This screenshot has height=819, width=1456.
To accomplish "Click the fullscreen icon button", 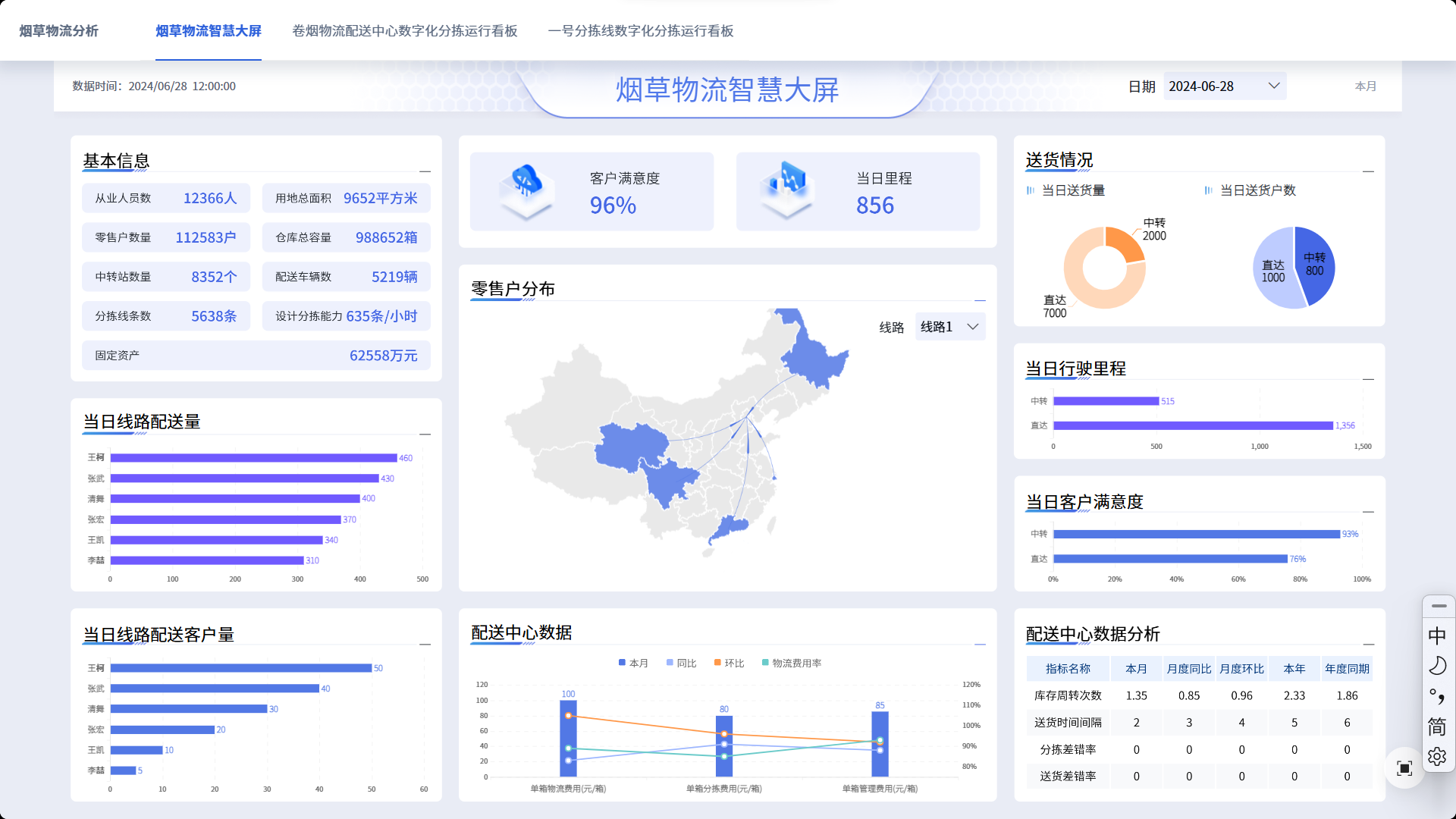I will tap(1404, 768).
